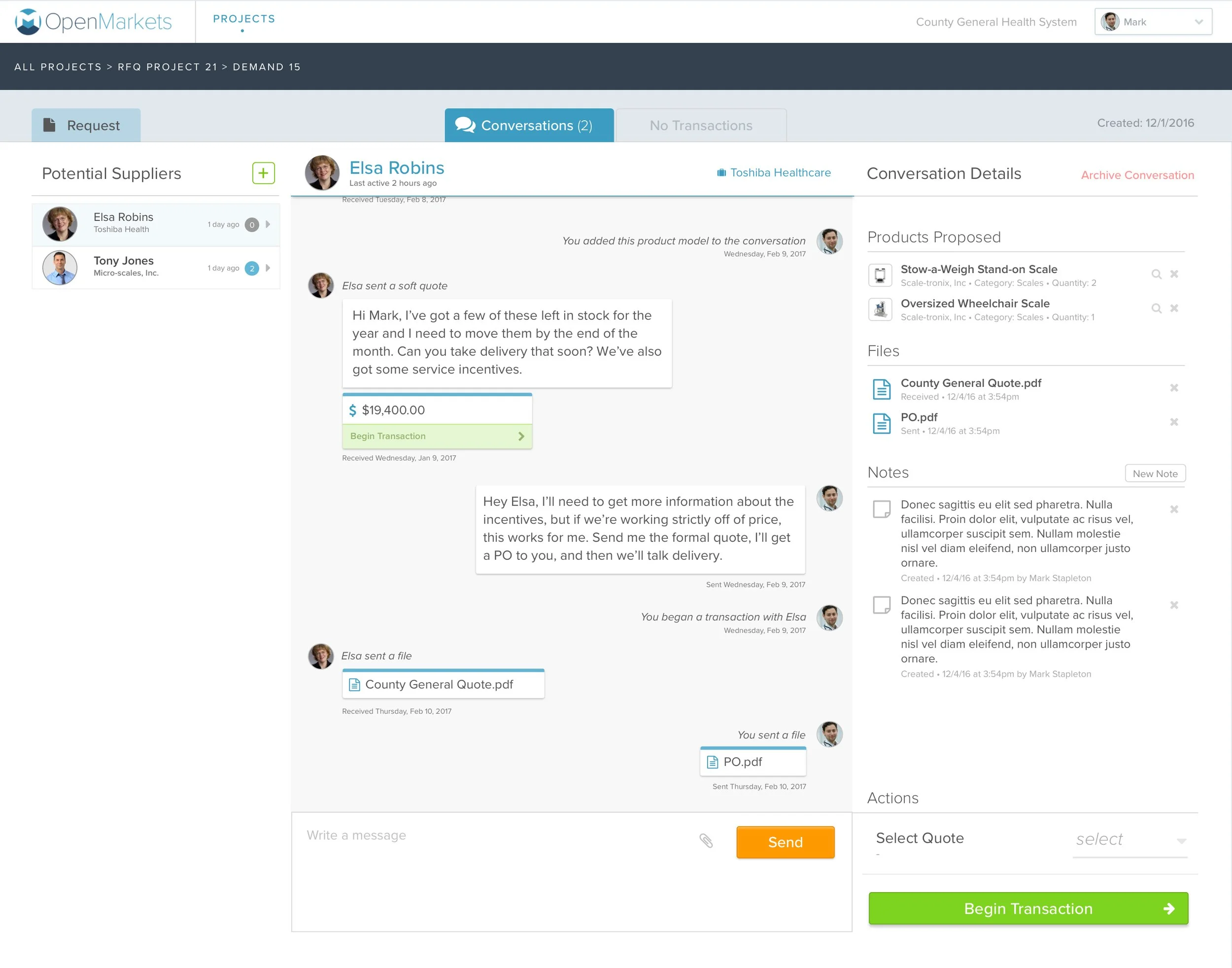The width and height of the screenshot is (1232, 968).
Task: Magnify the Stow-a-Weigh Stand-on Scale product
Action: [1156, 275]
